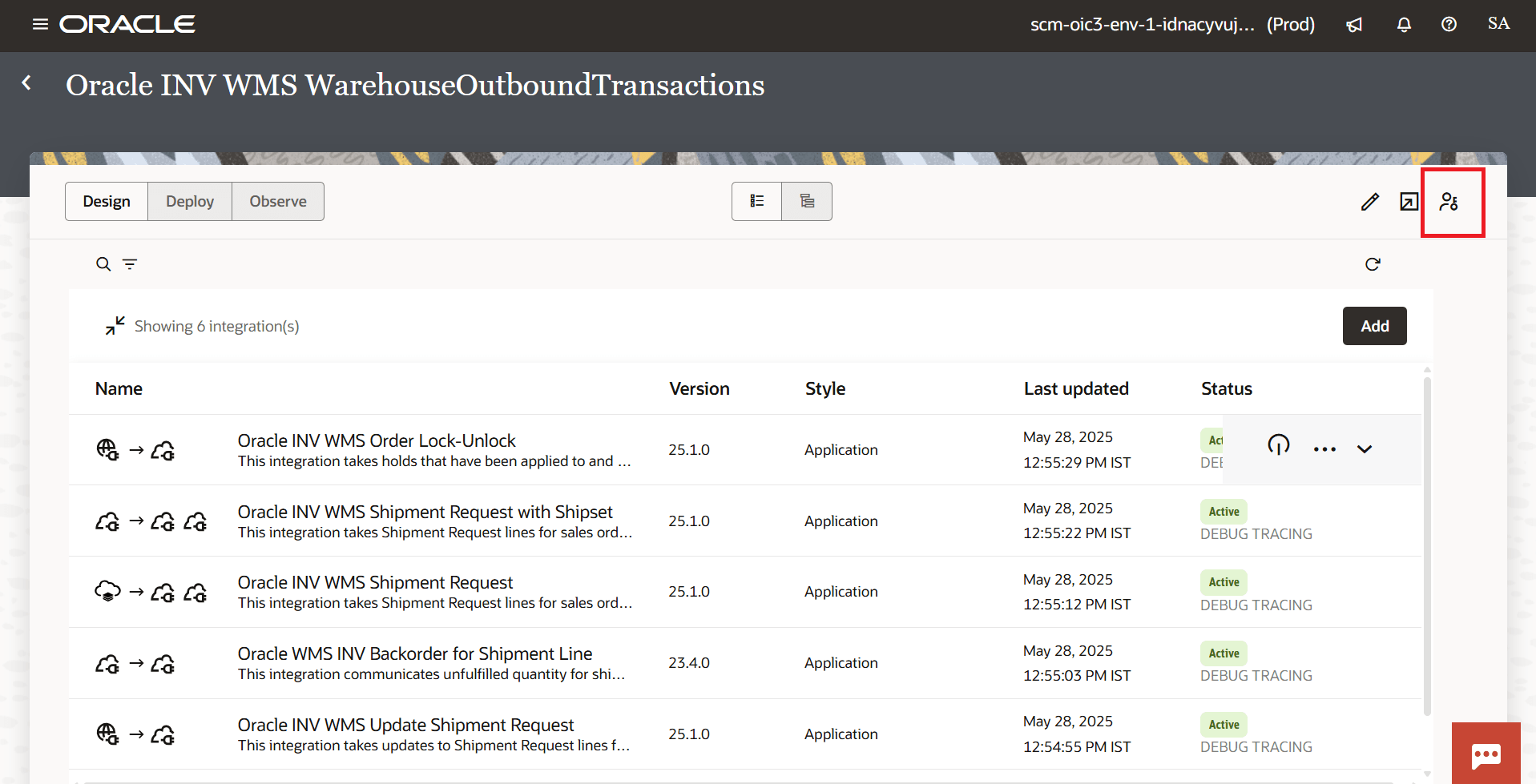Expand the Oracle INV WMS Order Lock-Unlock row
Viewport: 1536px width, 784px height.
click(x=1365, y=449)
